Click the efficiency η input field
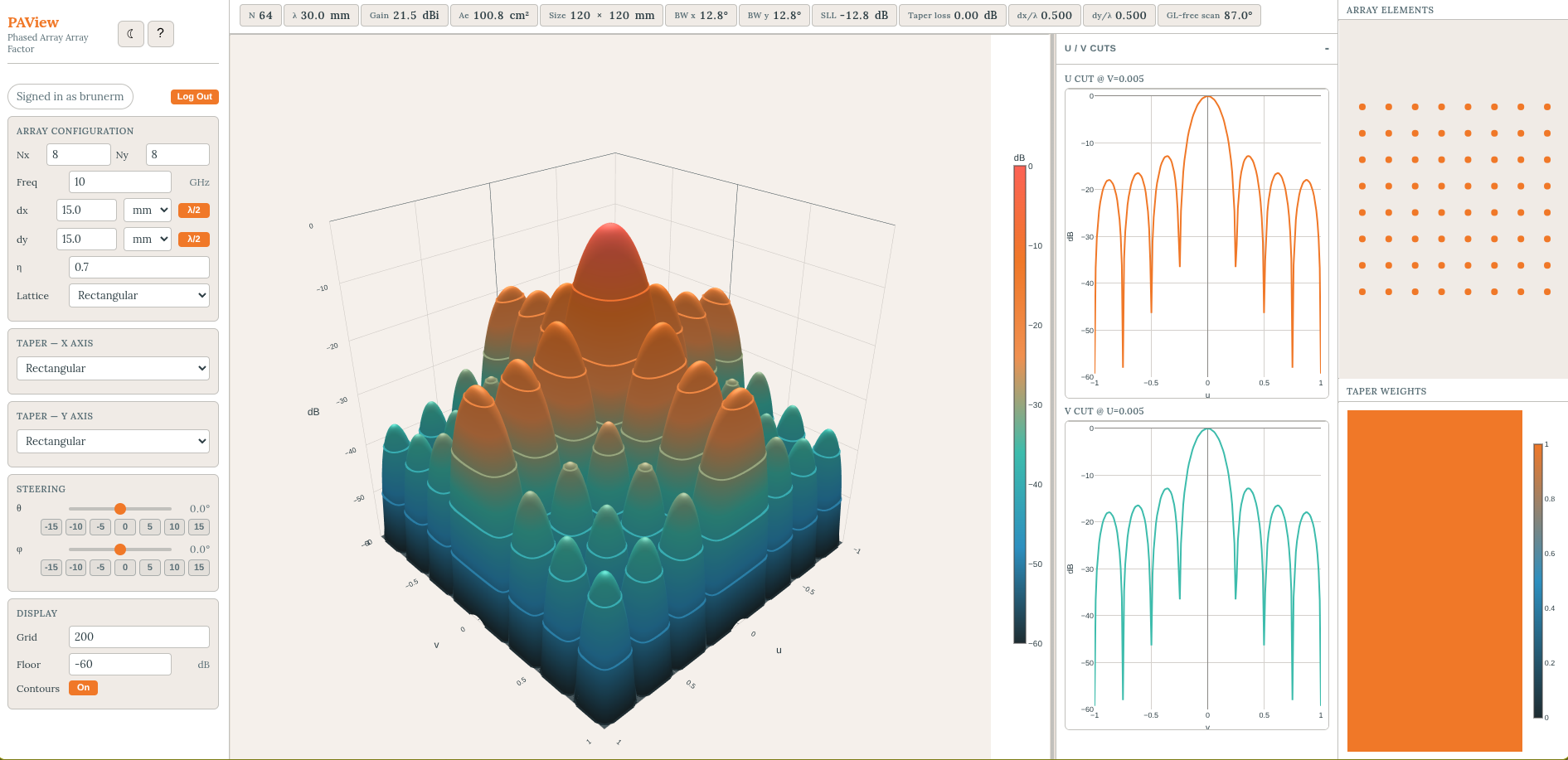 click(x=139, y=268)
